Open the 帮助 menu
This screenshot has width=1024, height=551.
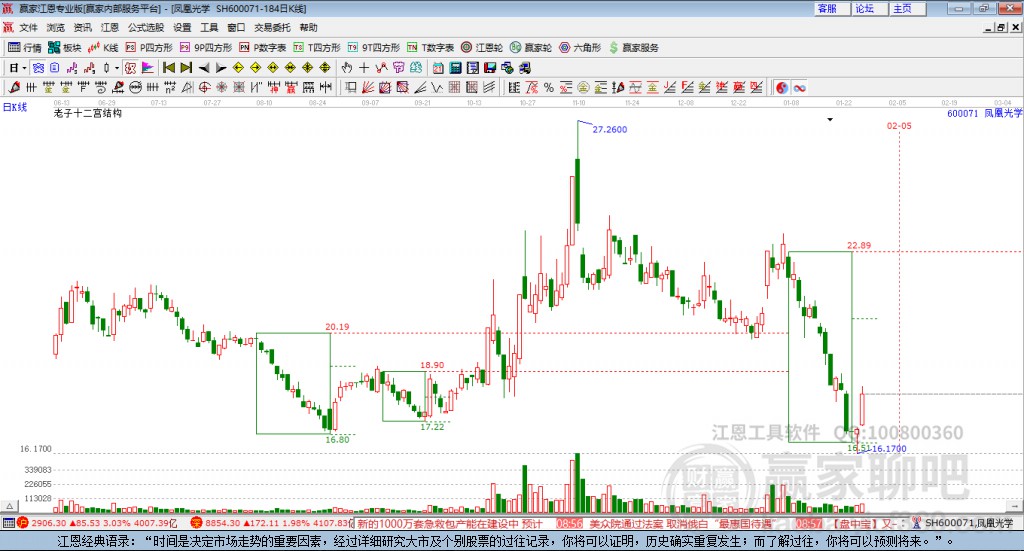point(308,27)
